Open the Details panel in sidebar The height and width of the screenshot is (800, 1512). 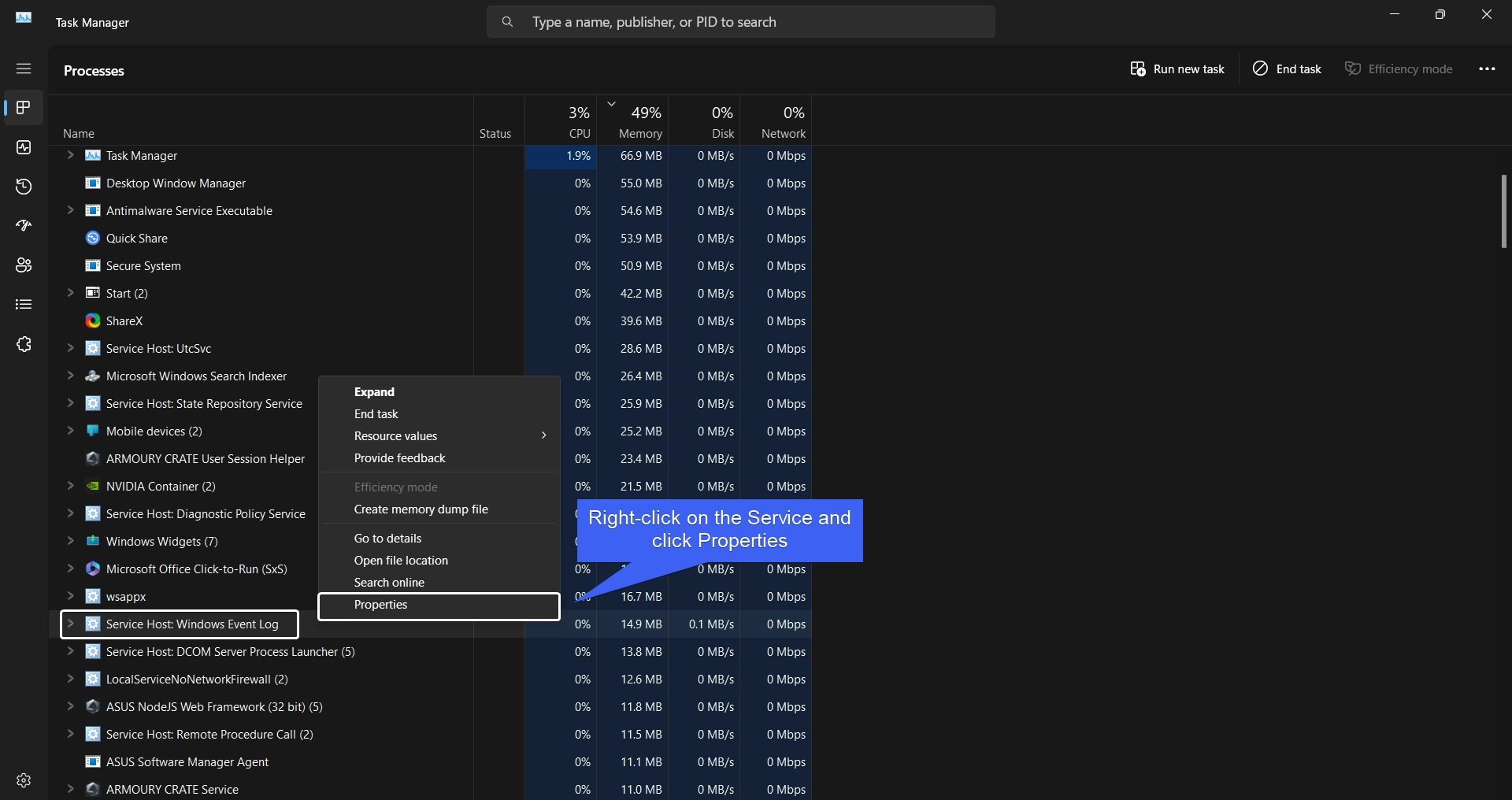tap(24, 305)
